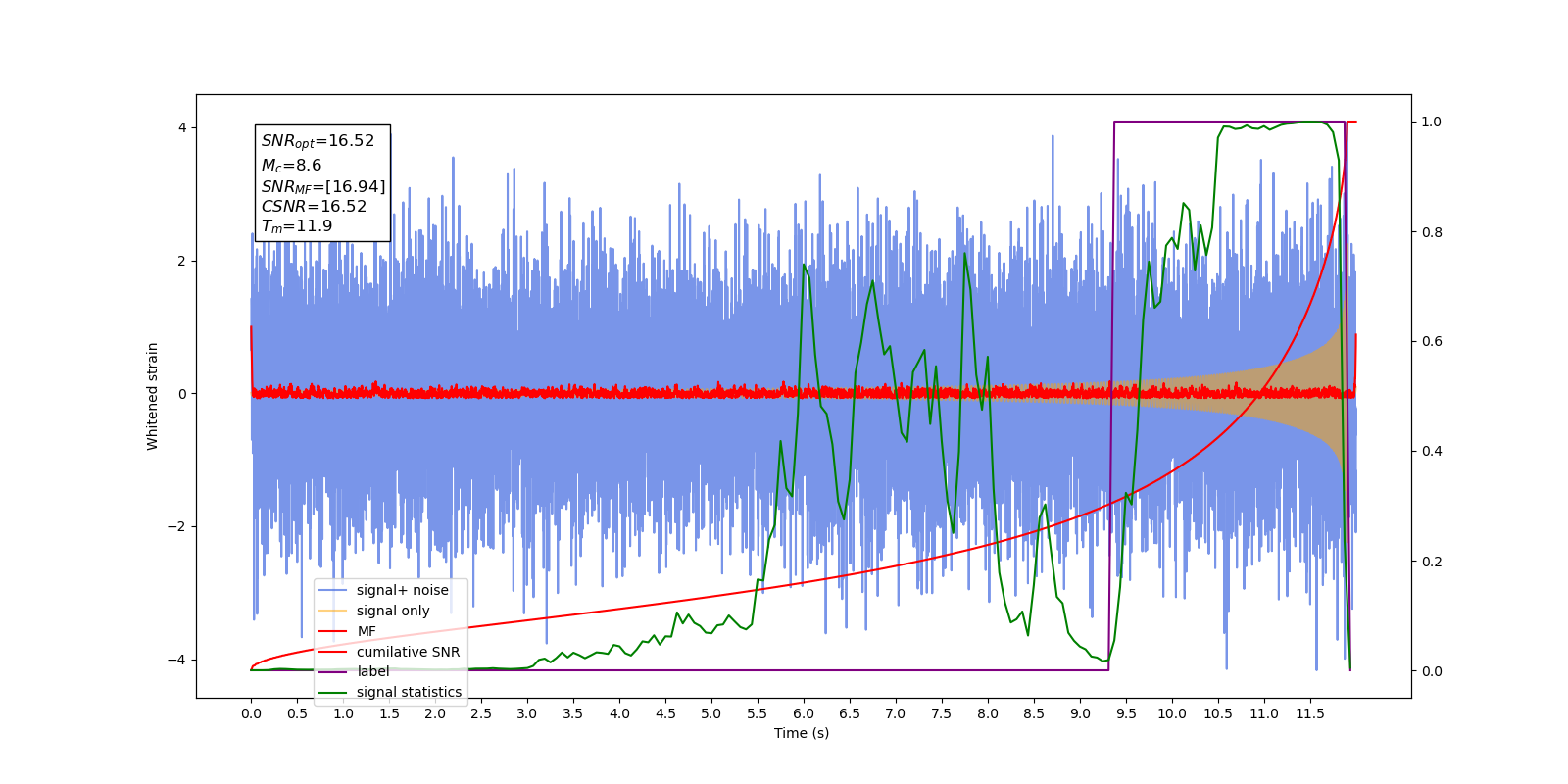Click the x-axis tick label 5.0

click(711, 713)
